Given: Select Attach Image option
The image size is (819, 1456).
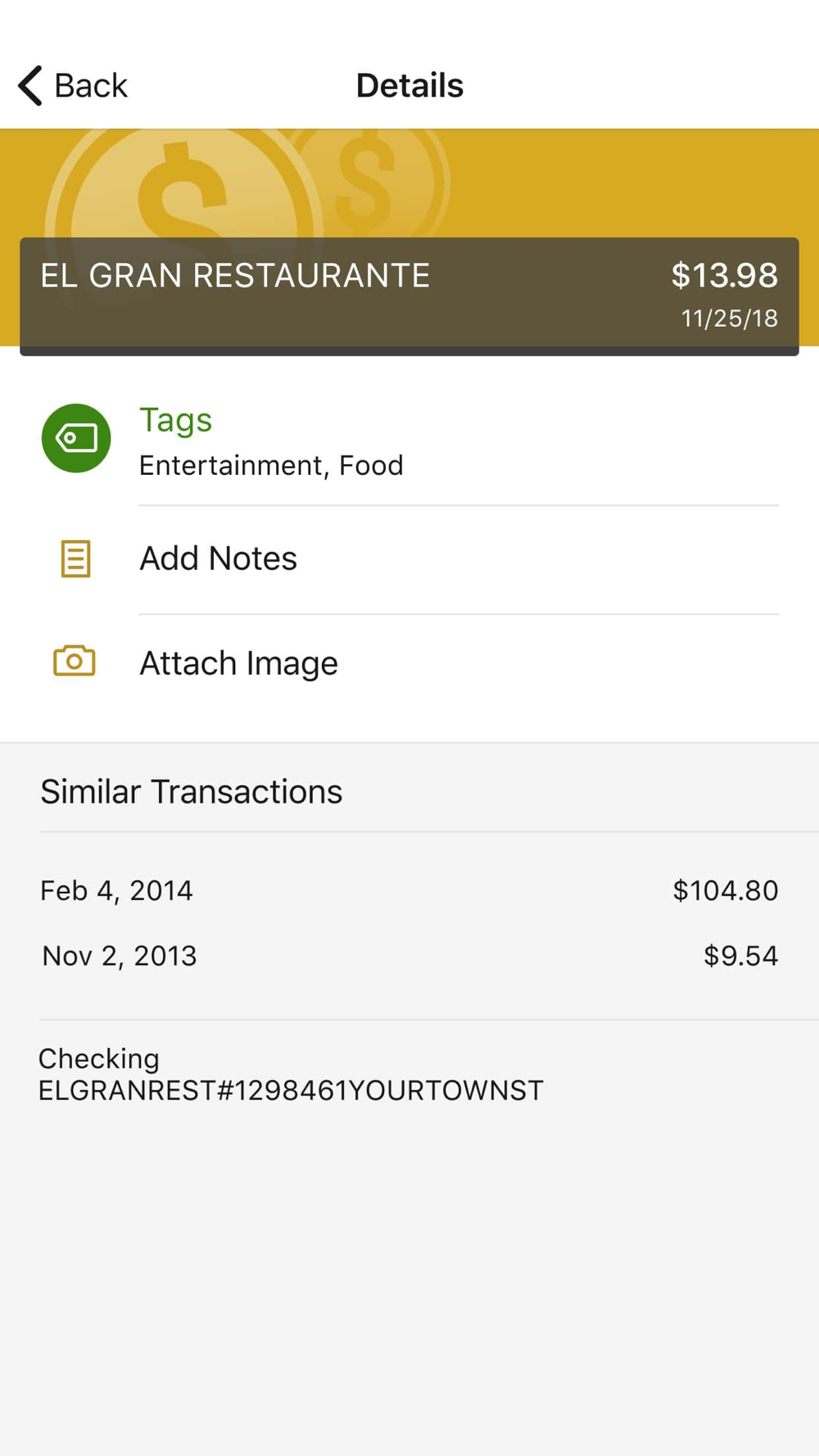Looking at the screenshot, I should 238,662.
